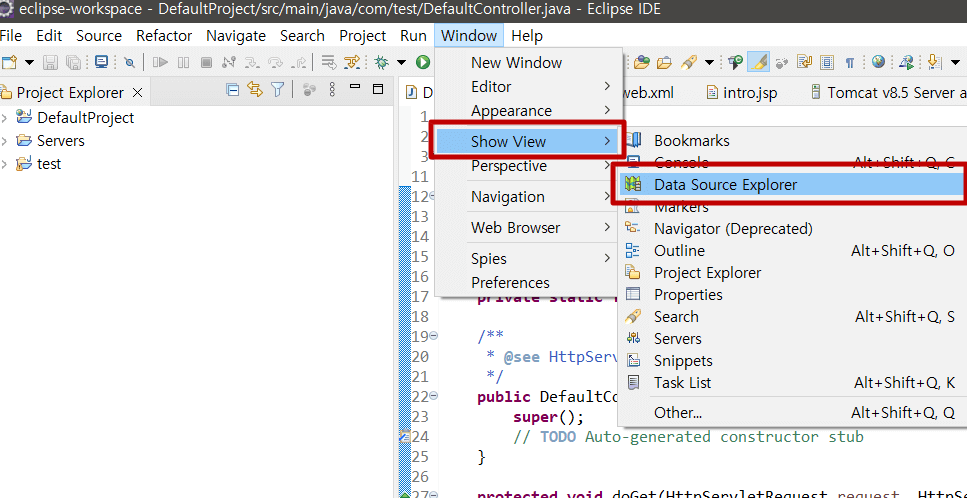Choose Outline view entry

[x=792, y=251]
